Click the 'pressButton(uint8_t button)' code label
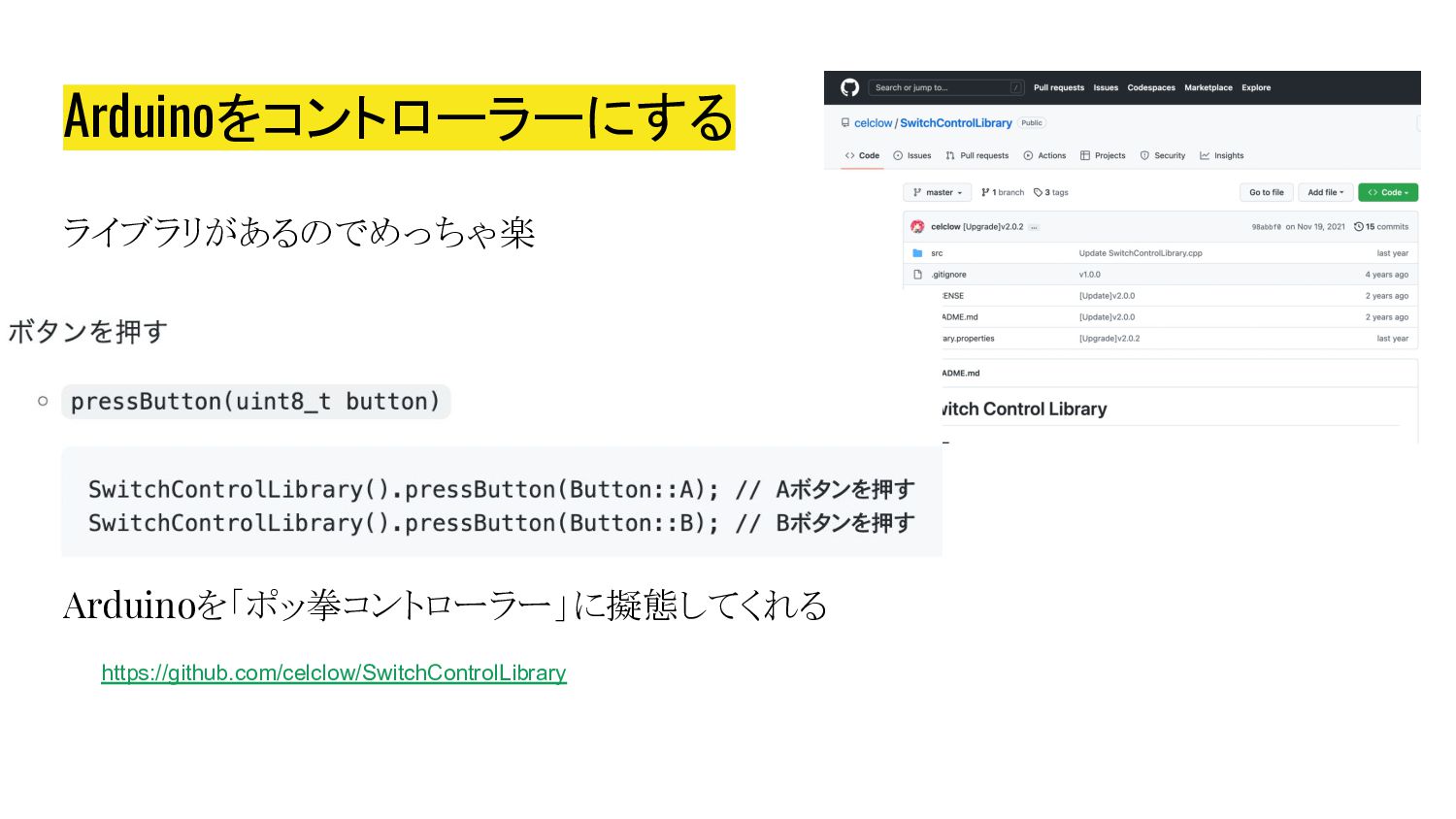 255,401
